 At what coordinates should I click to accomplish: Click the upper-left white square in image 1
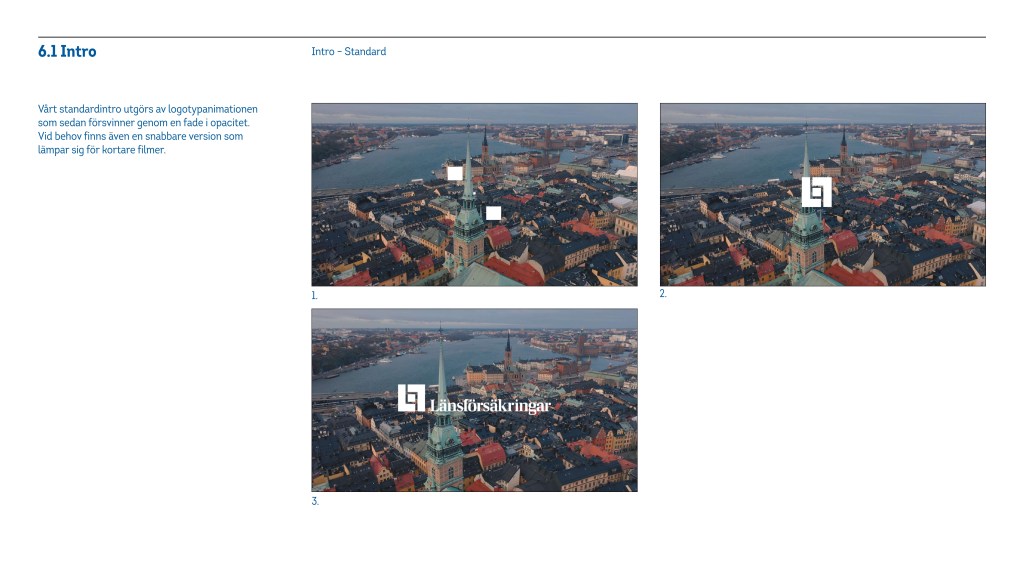coord(455,173)
